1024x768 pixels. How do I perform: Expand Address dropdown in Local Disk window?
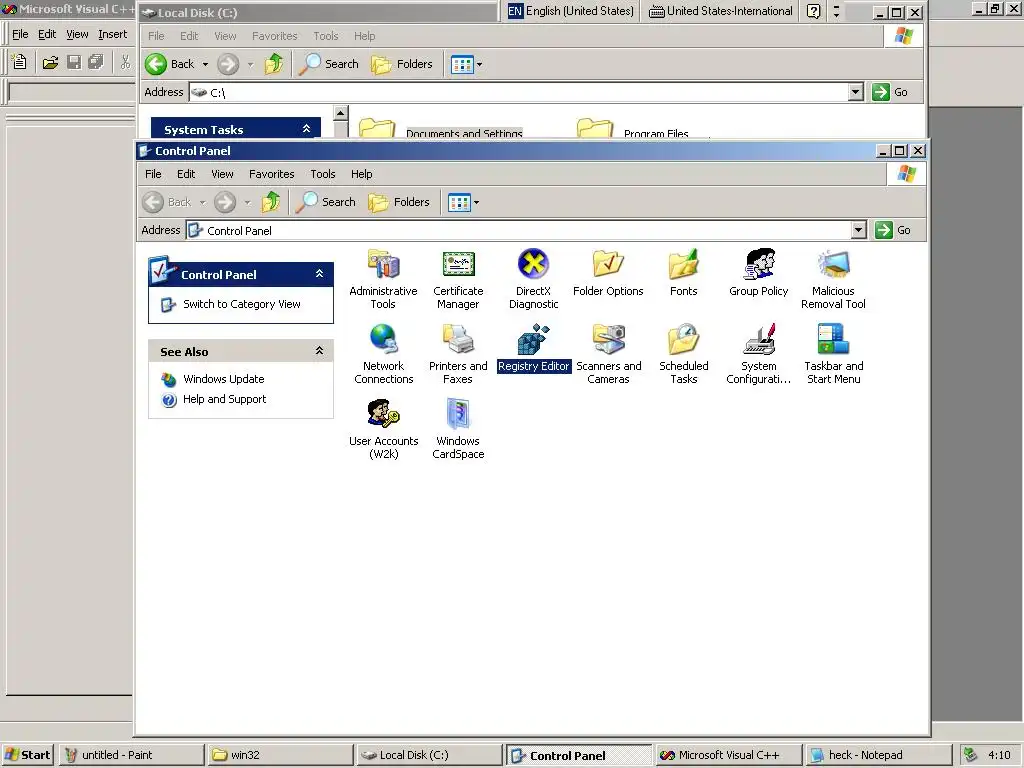[856, 92]
